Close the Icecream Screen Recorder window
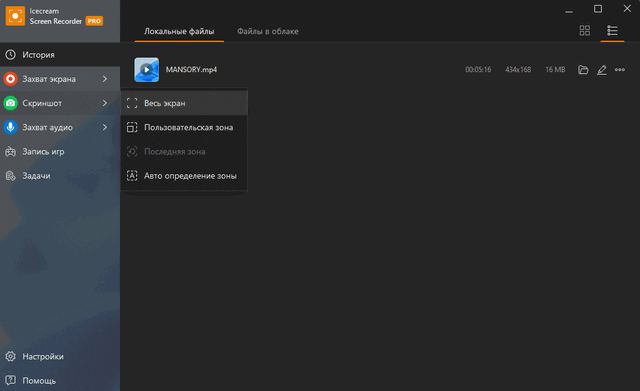Image resolution: width=640 pixels, height=391 pixels. [627, 9]
